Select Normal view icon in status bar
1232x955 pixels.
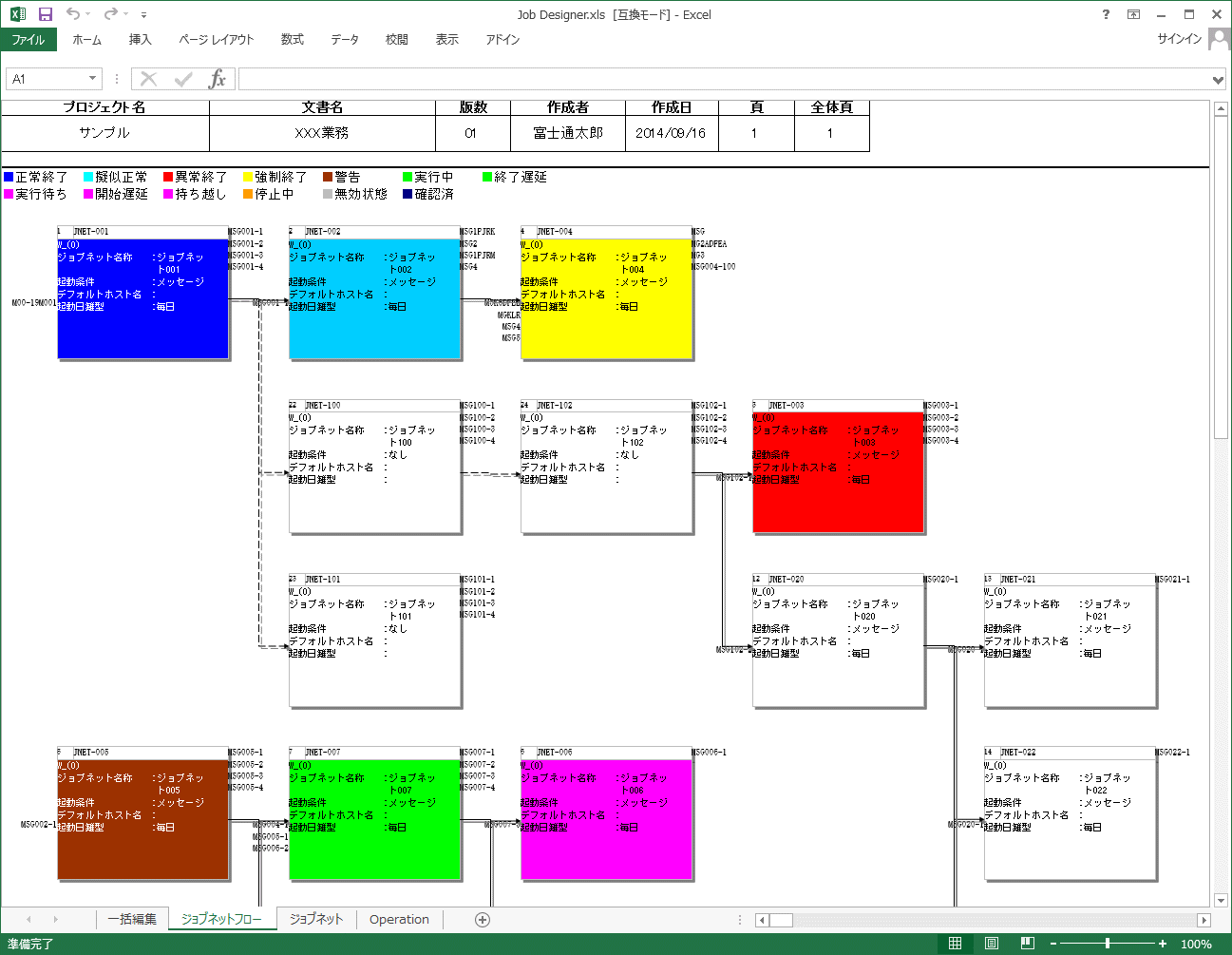pos(955,944)
